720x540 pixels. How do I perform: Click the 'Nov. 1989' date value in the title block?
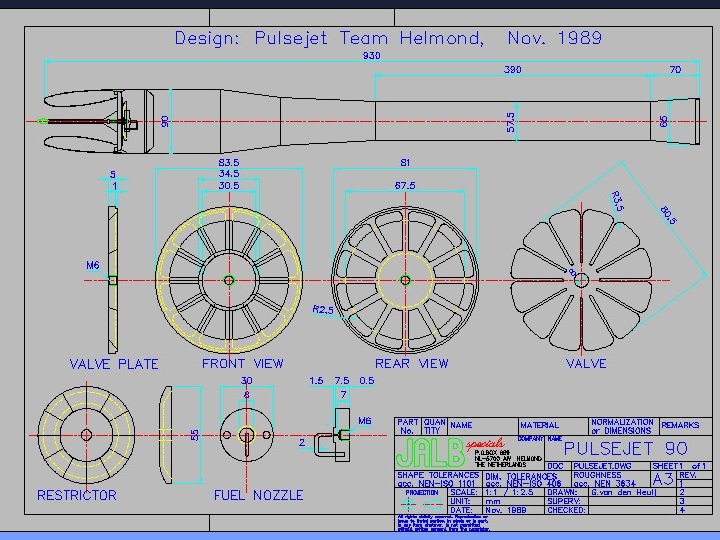click(x=504, y=510)
